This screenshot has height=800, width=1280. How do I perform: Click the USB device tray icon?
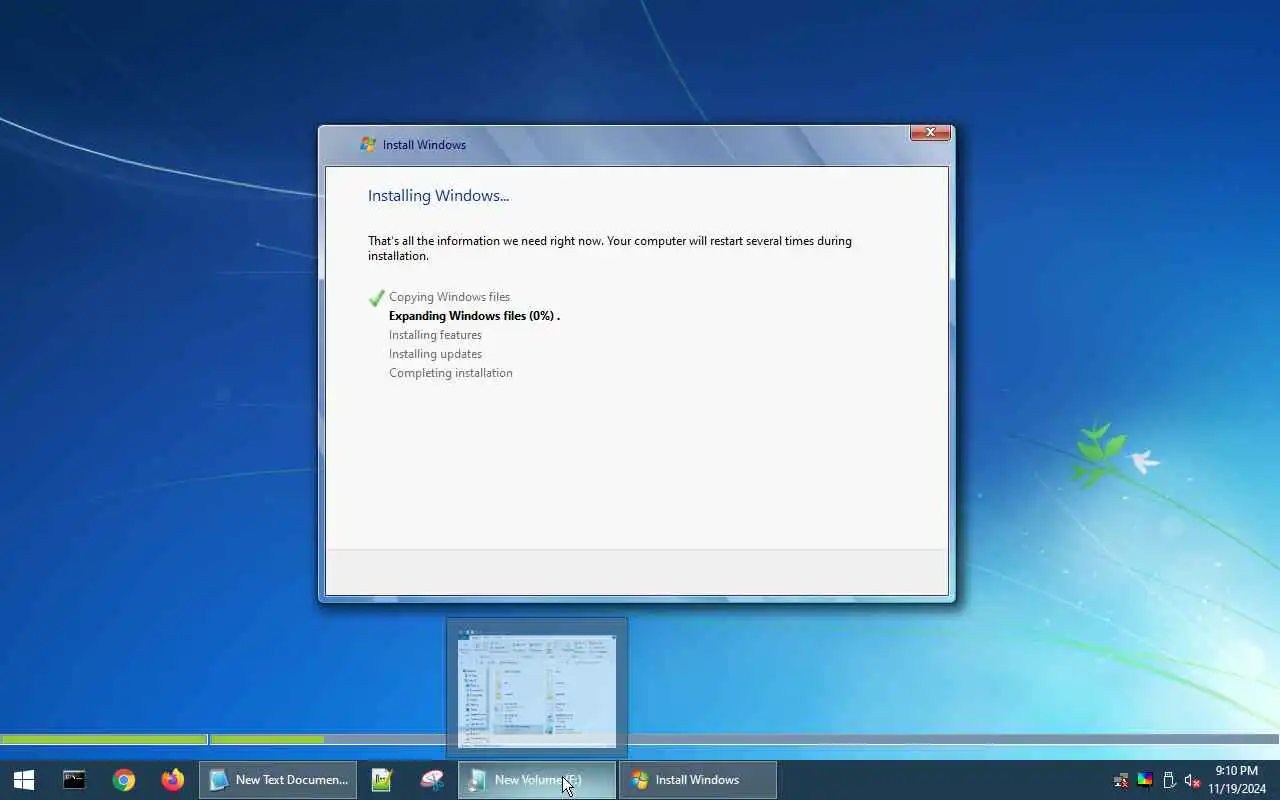1169,780
